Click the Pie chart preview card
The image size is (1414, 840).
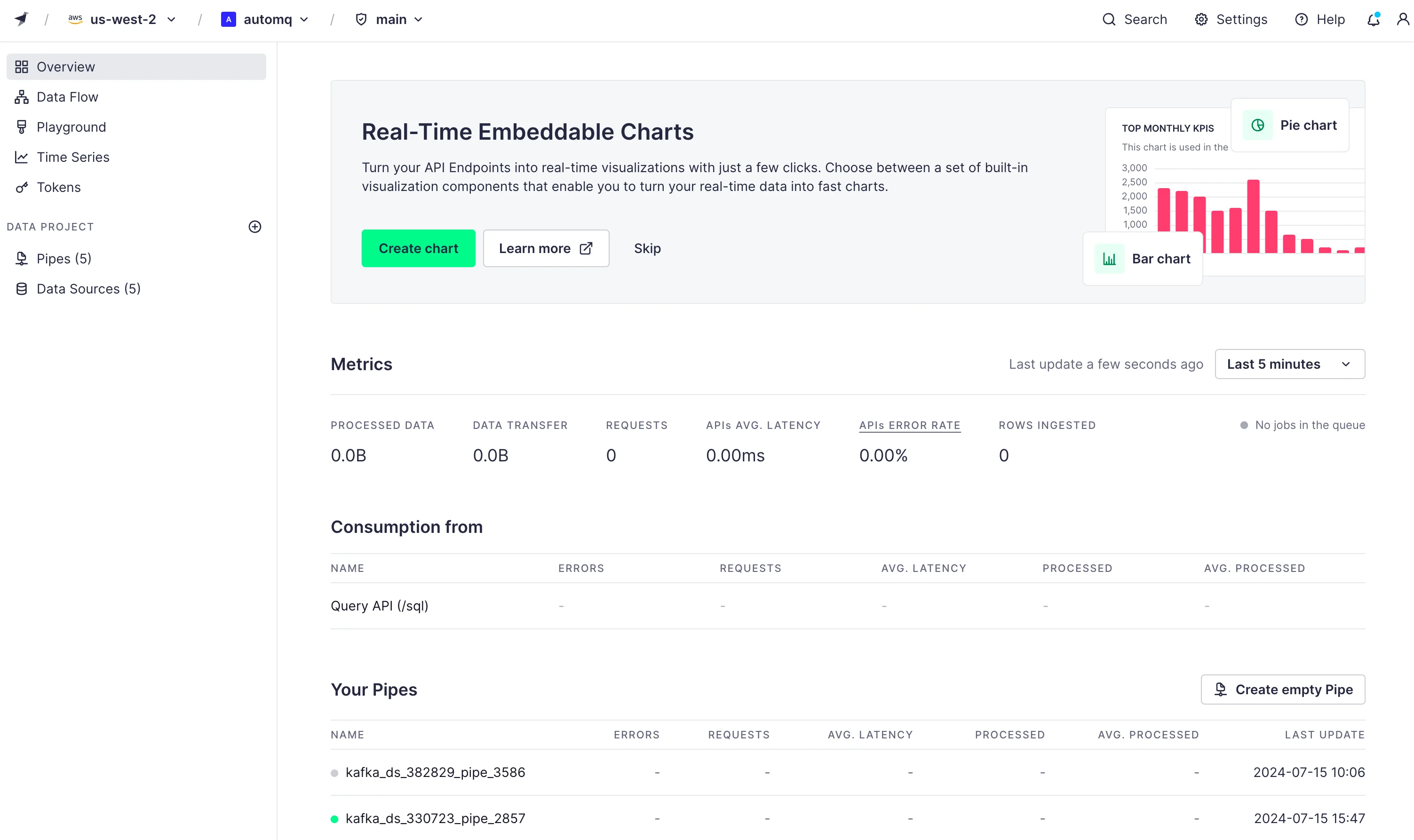(1289, 125)
